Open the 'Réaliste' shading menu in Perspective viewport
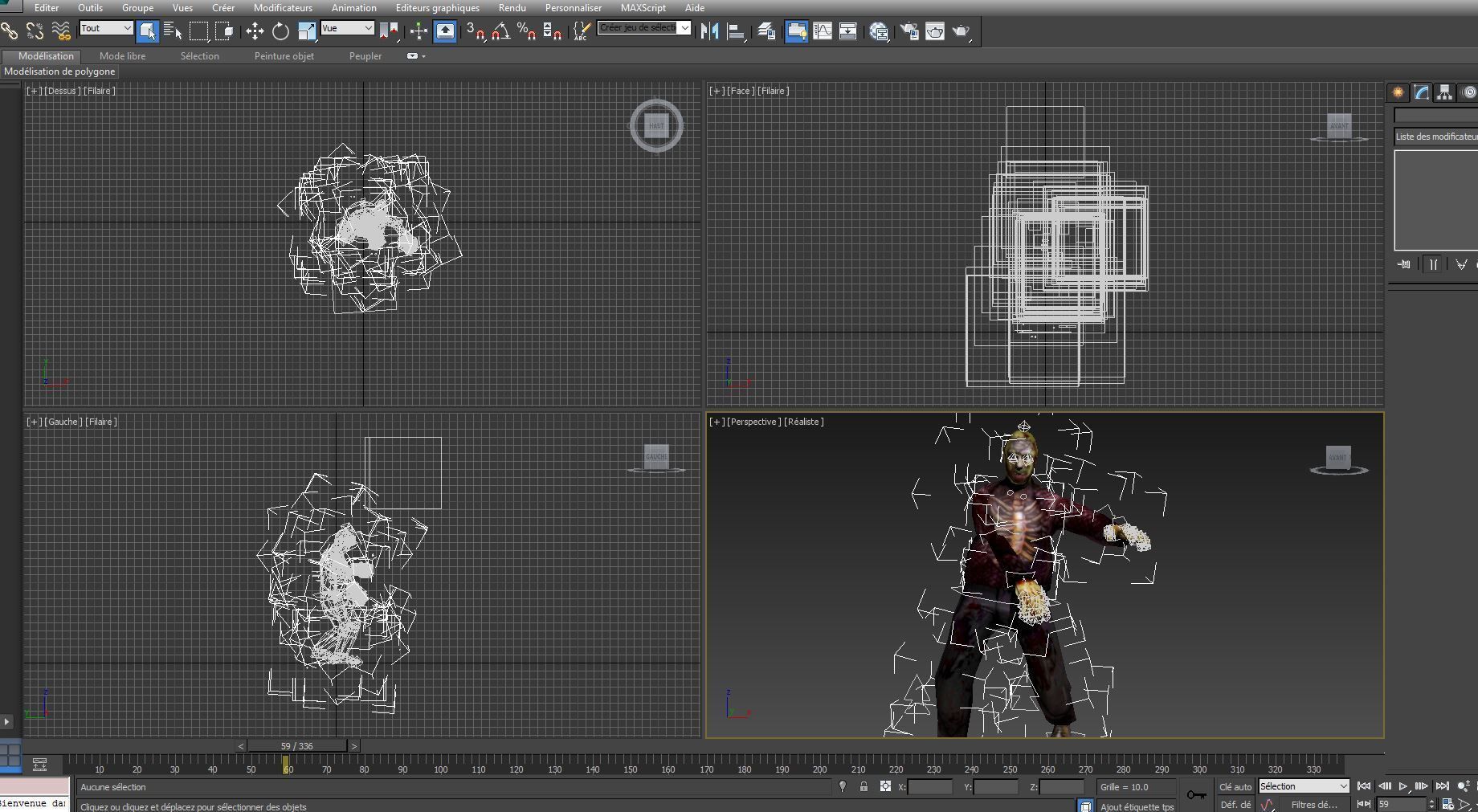The width and height of the screenshot is (1478, 812). click(803, 422)
